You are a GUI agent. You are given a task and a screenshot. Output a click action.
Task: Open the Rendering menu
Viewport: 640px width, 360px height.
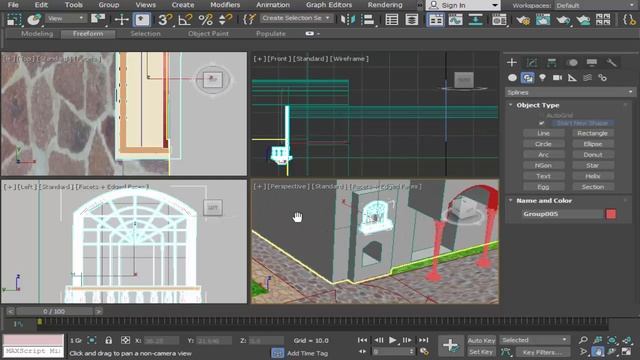[385, 5]
